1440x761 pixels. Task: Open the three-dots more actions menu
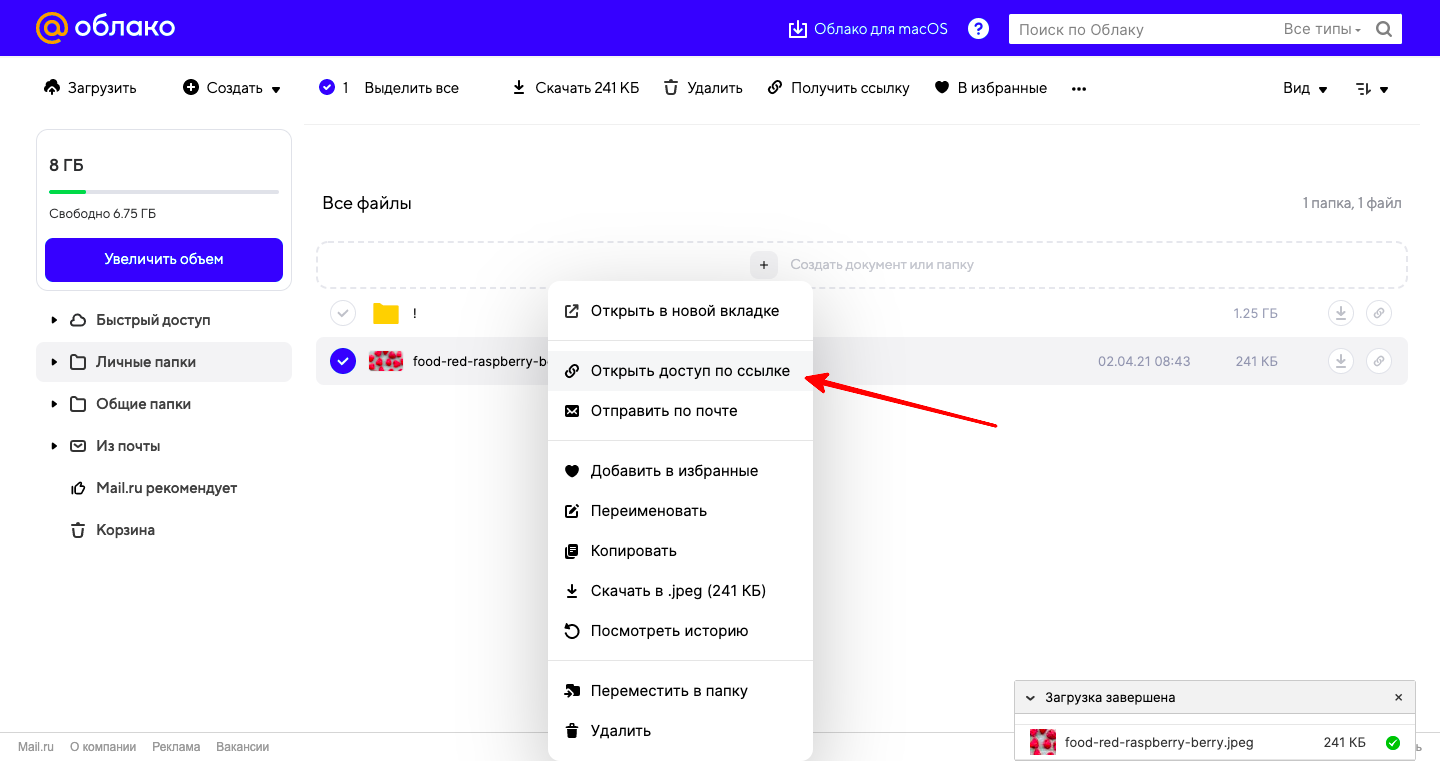1078,88
